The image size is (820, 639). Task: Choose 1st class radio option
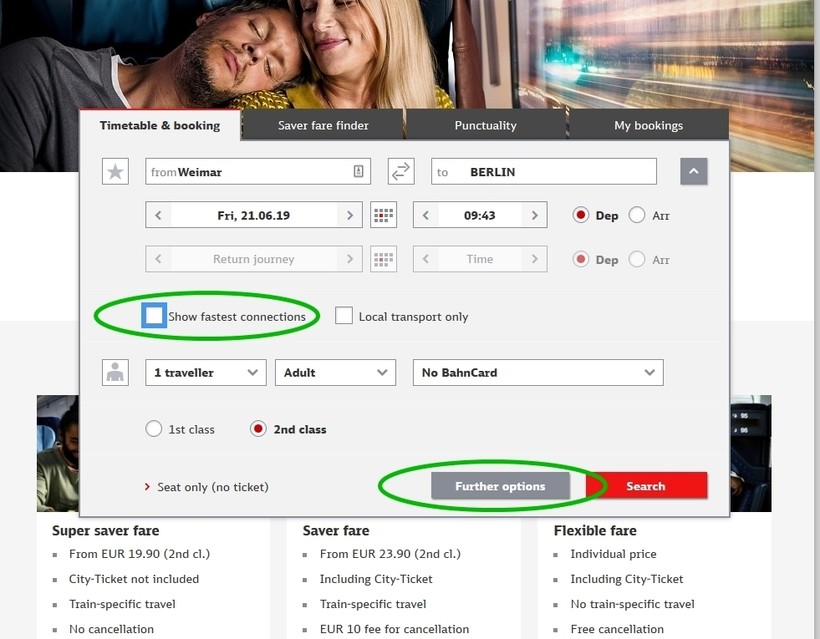(x=154, y=429)
